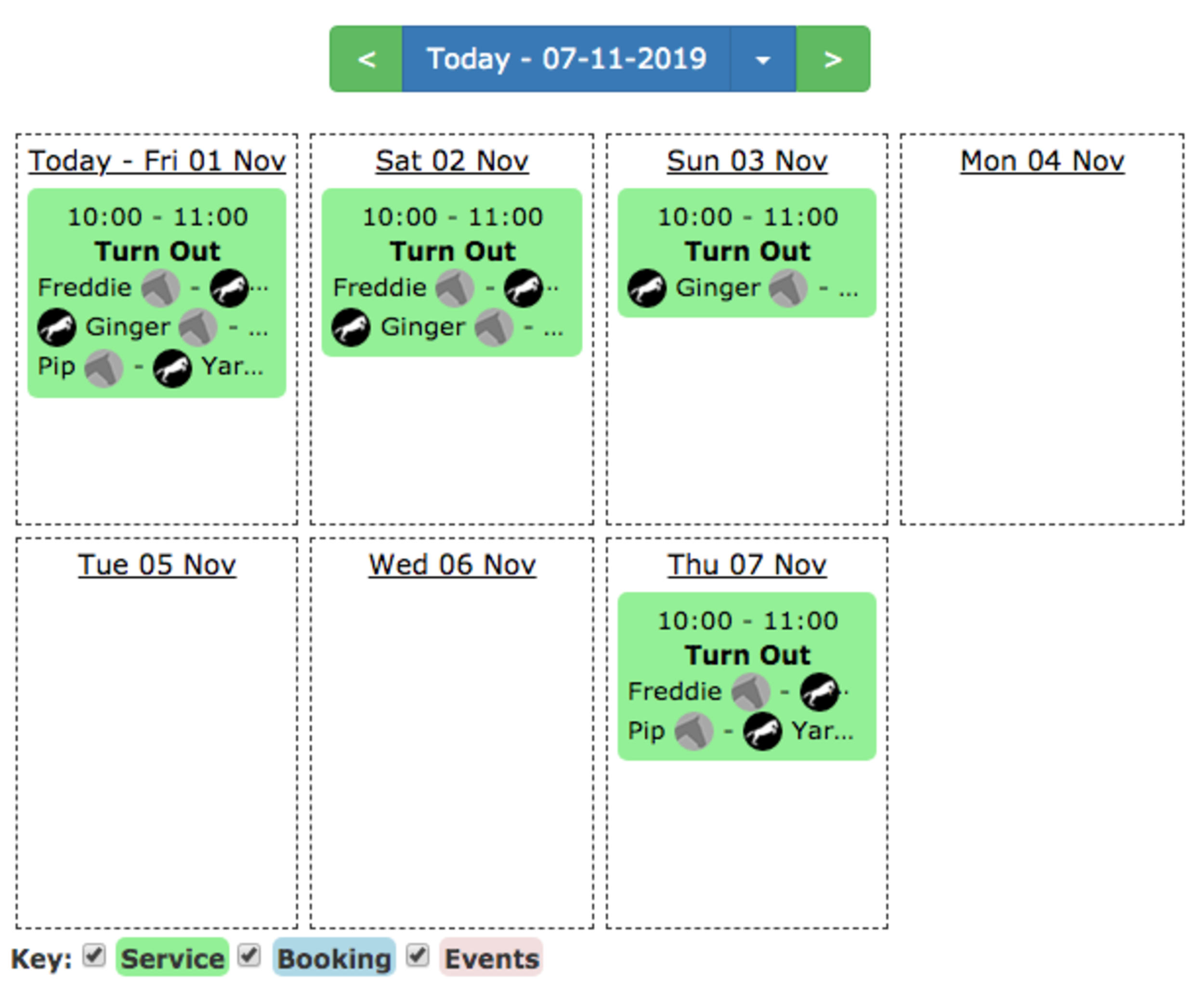
Task: Toggle the Events key checkbox
Action: tap(418, 956)
